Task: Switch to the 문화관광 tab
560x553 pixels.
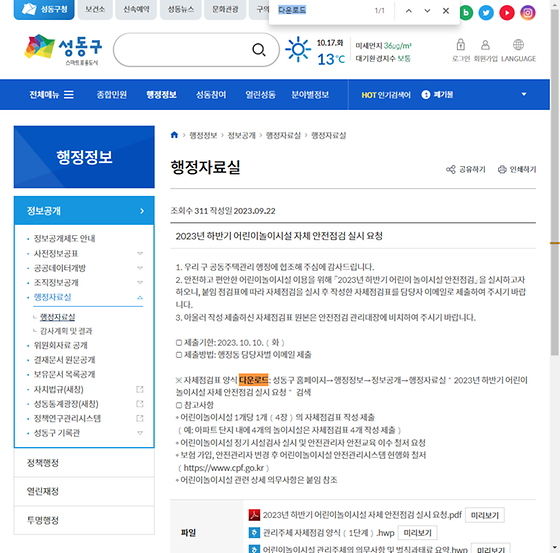Action: coord(225,9)
